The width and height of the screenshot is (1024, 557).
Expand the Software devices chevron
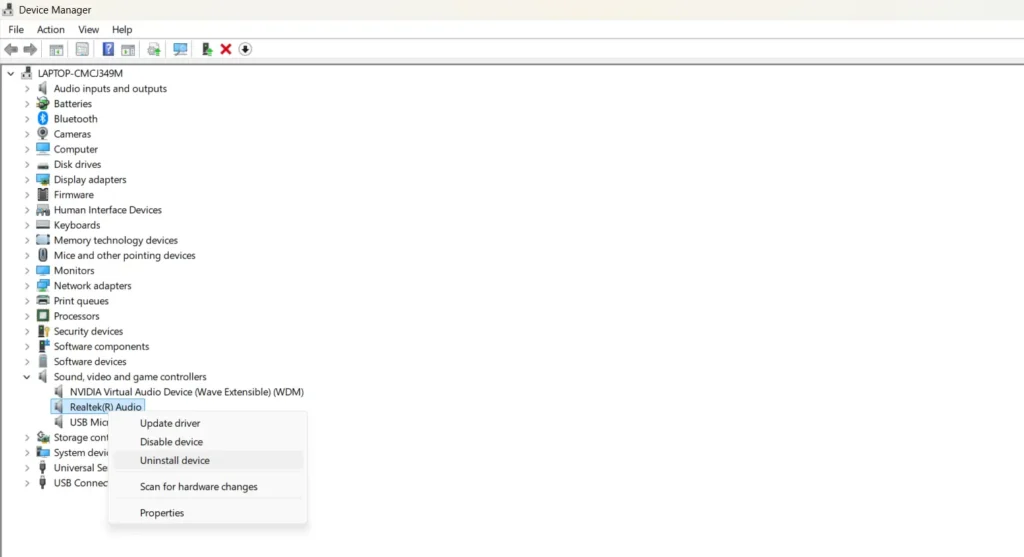(x=27, y=361)
